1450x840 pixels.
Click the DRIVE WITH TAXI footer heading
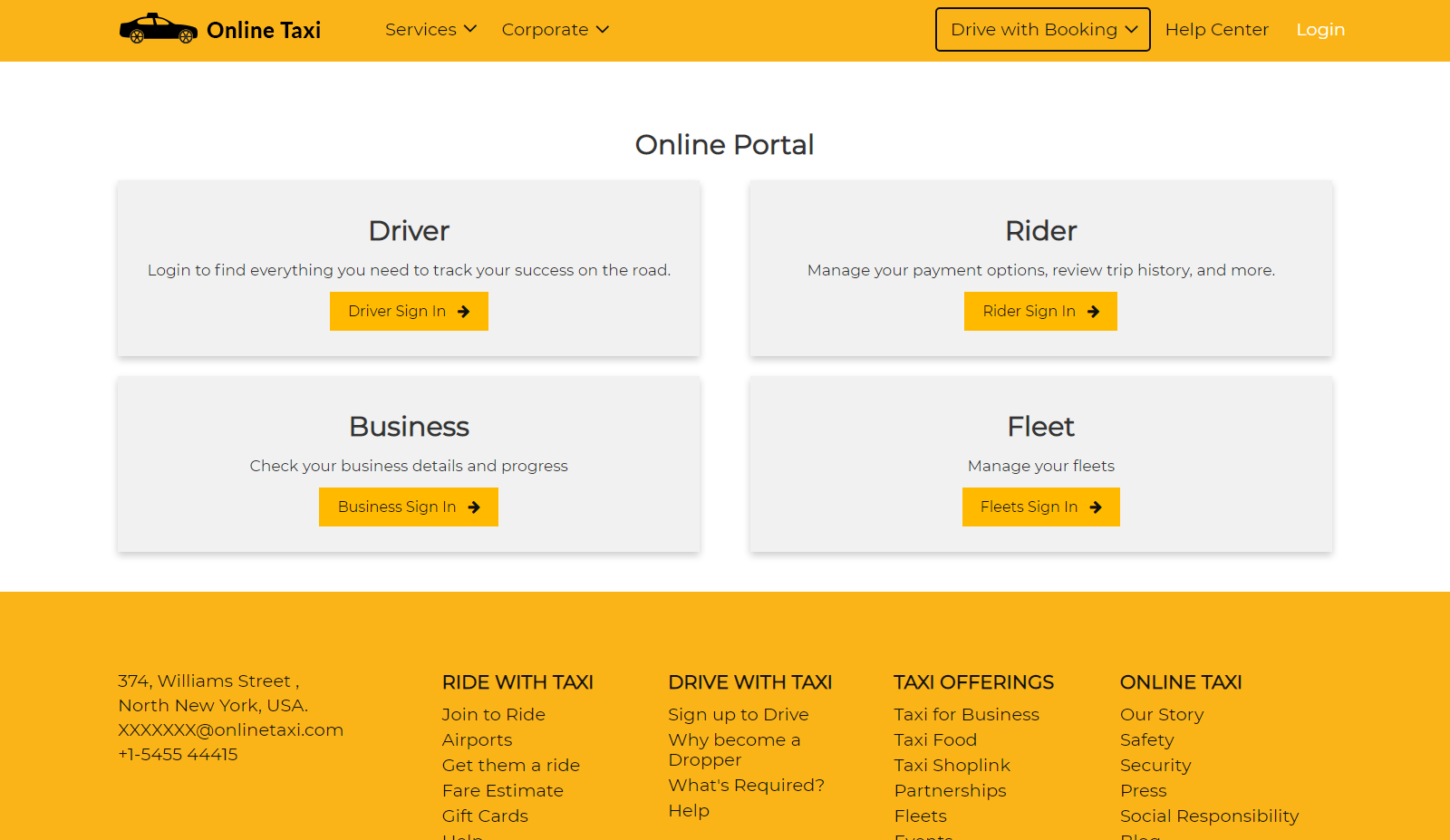[x=750, y=682]
